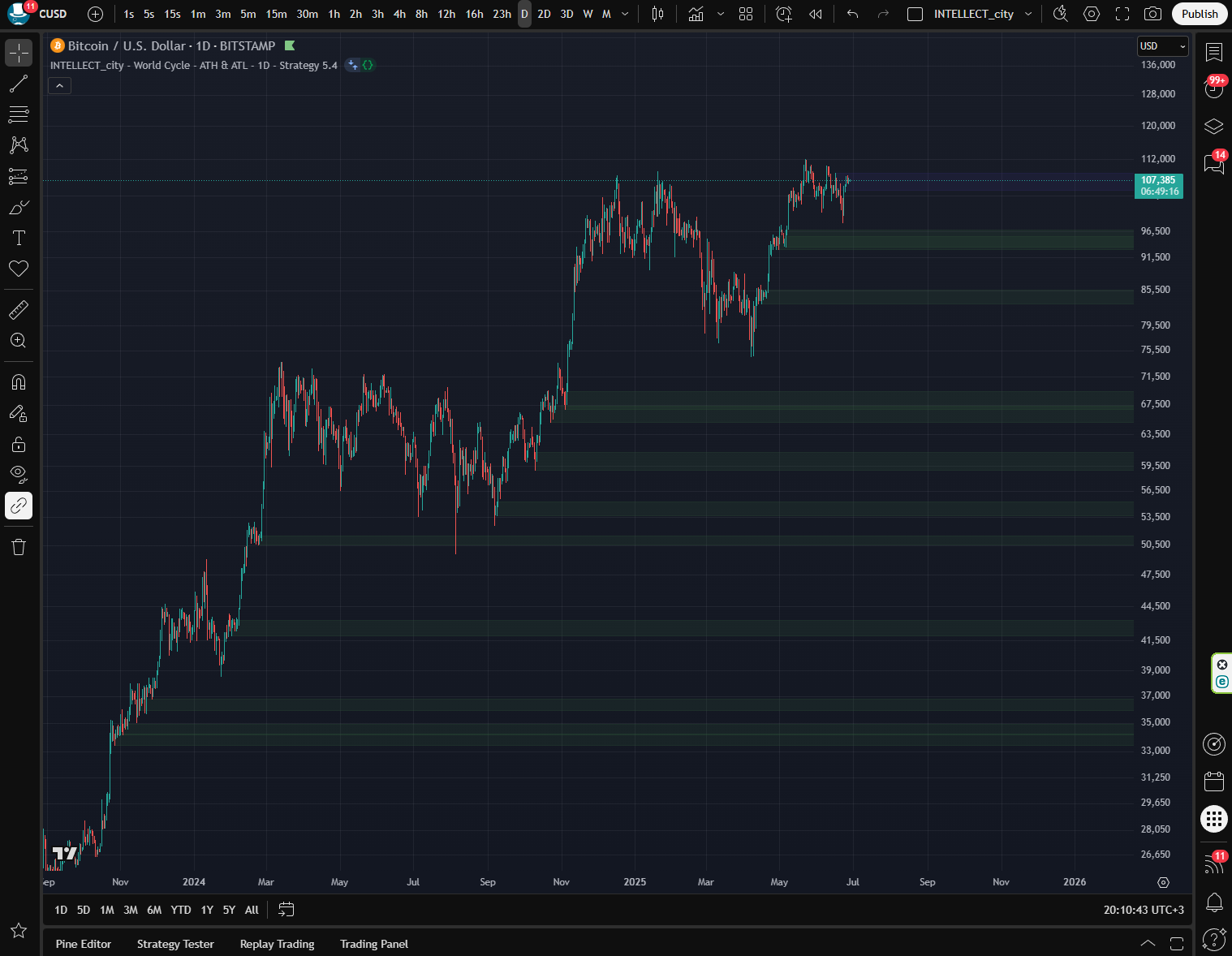Click the Publish button

[x=1199, y=14]
